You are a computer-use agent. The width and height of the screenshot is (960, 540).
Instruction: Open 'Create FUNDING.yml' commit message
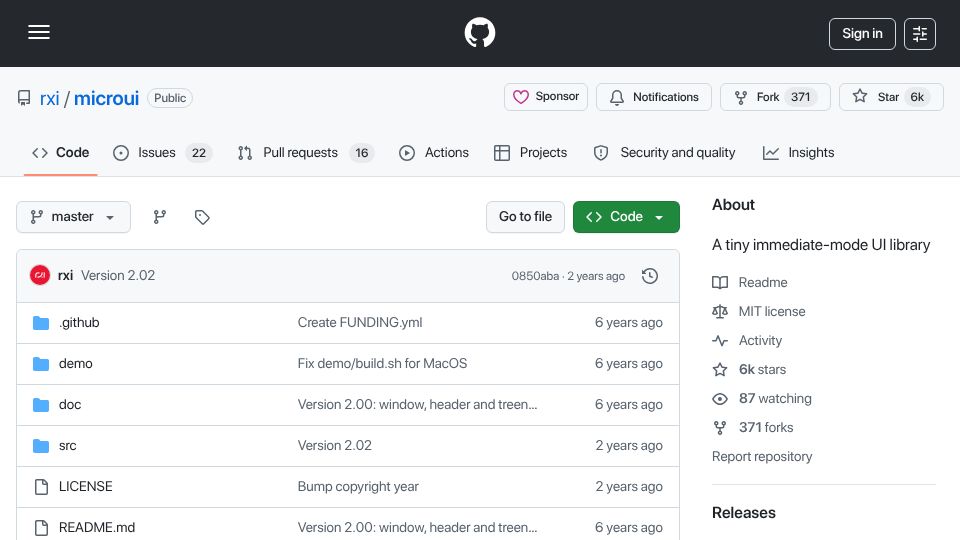coord(360,323)
